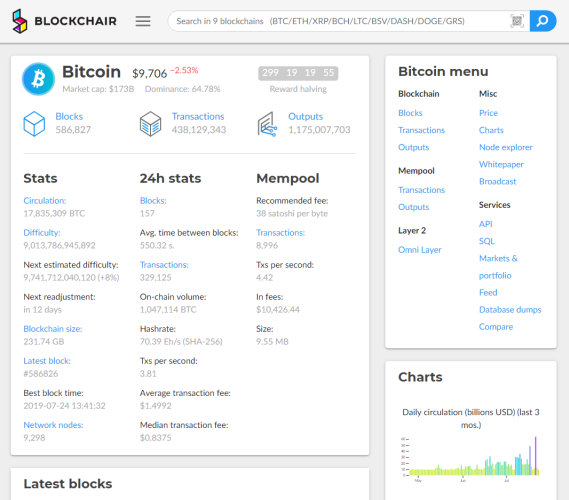Open Feed under Services

tap(488, 292)
